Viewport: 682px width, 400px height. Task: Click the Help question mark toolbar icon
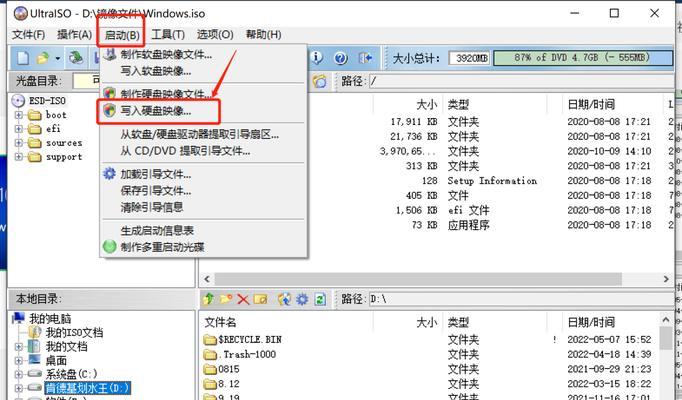[x=341, y=58]
